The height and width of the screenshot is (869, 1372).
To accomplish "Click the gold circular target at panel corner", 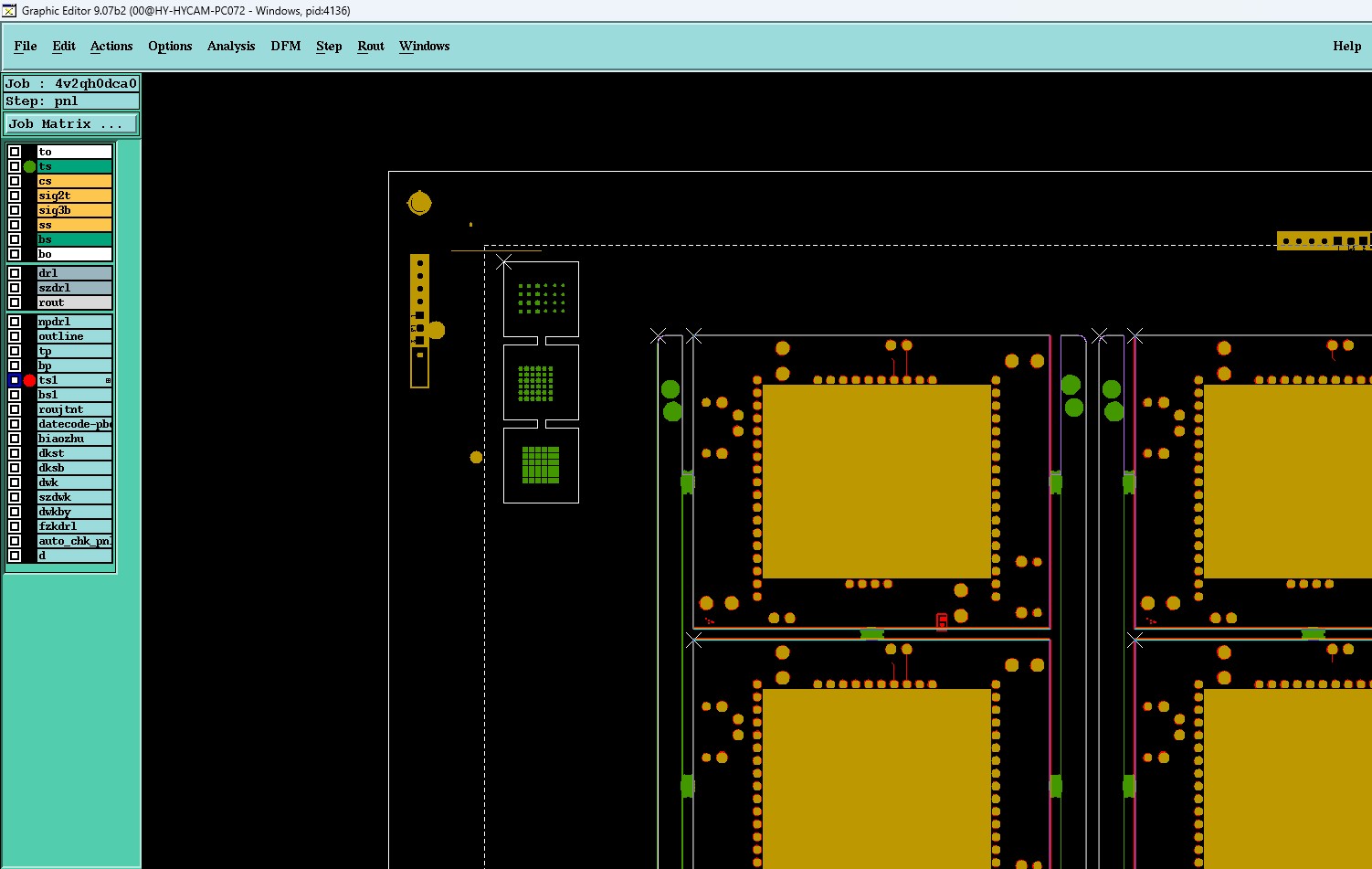I will point(419,203).
